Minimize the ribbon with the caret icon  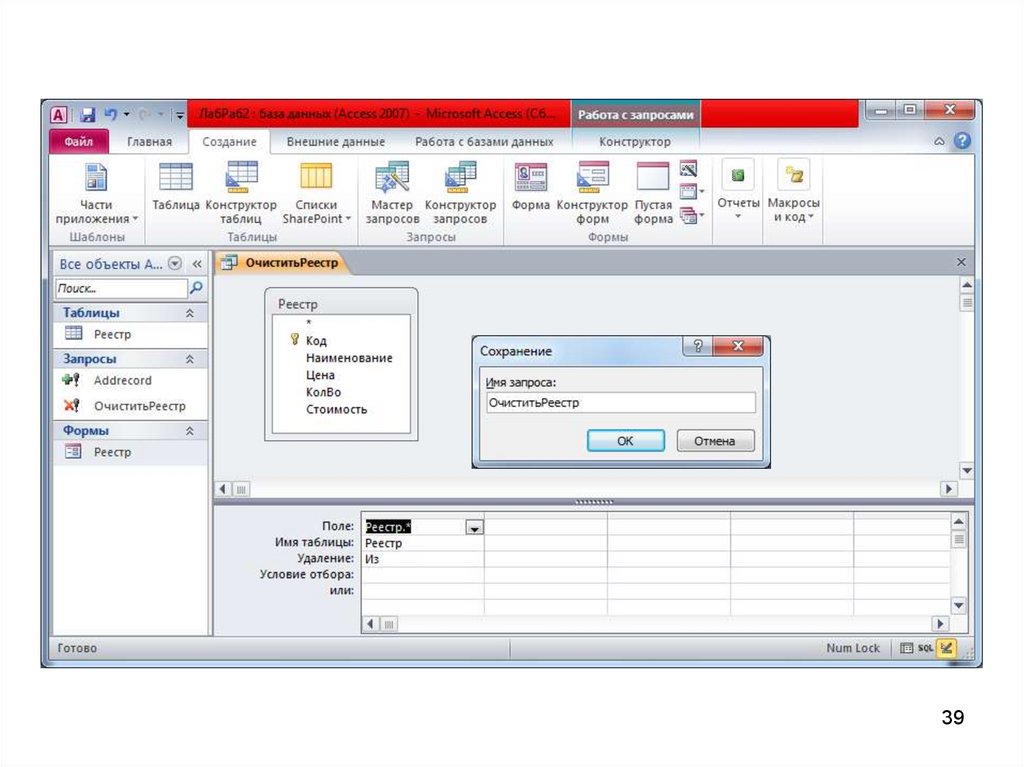pyautogui.click(x=939, y=141)
